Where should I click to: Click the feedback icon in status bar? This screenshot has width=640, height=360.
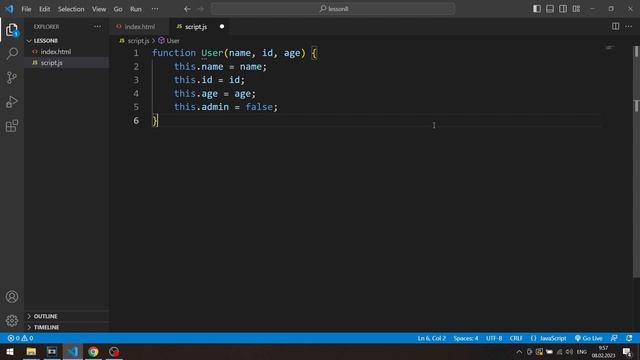[614, 338]
